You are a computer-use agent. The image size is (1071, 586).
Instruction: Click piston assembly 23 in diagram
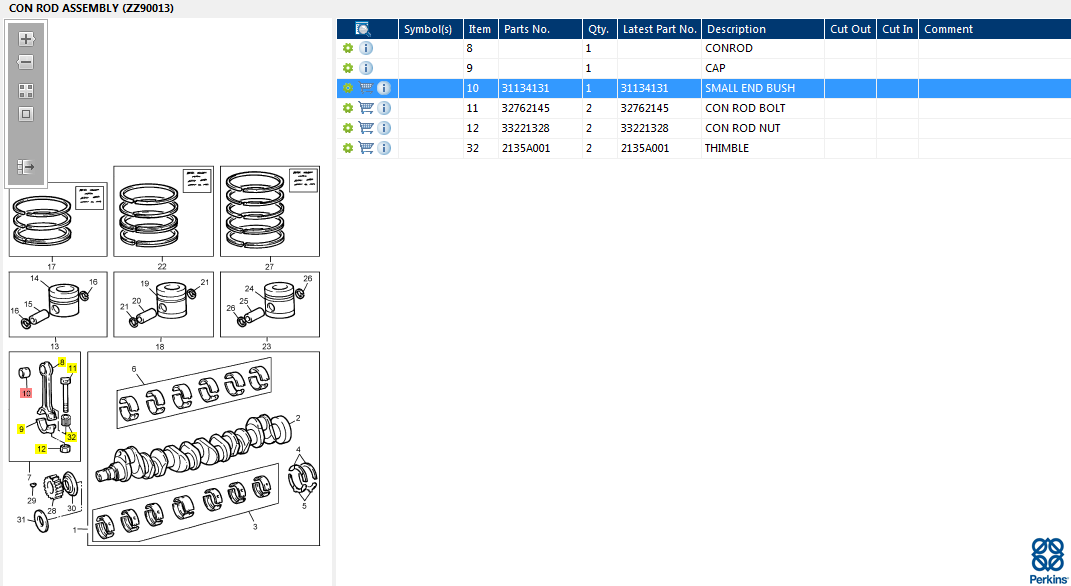[x=270, y=305]
